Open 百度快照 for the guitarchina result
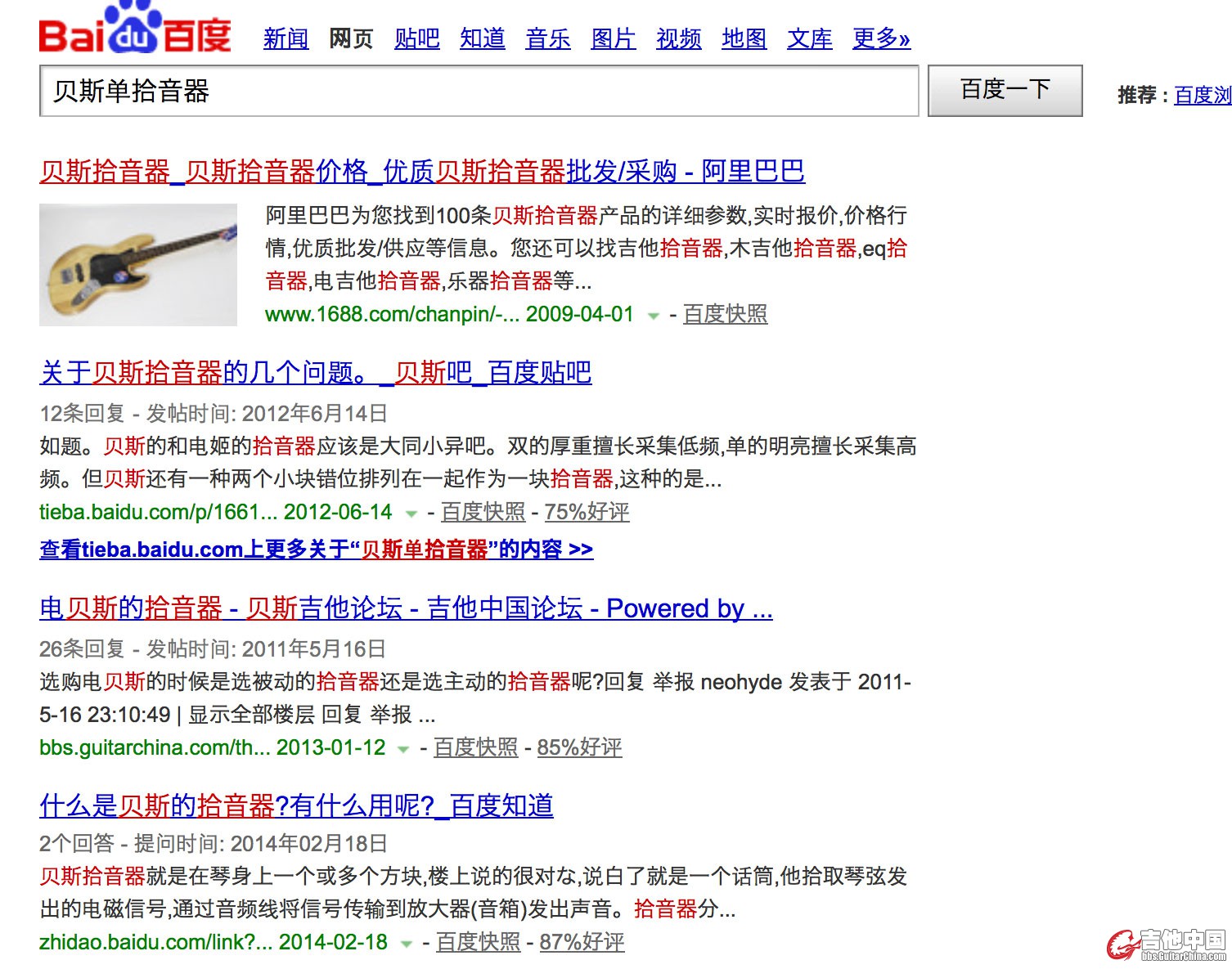This screenshot has height=969, width=1232. (475, 747)
